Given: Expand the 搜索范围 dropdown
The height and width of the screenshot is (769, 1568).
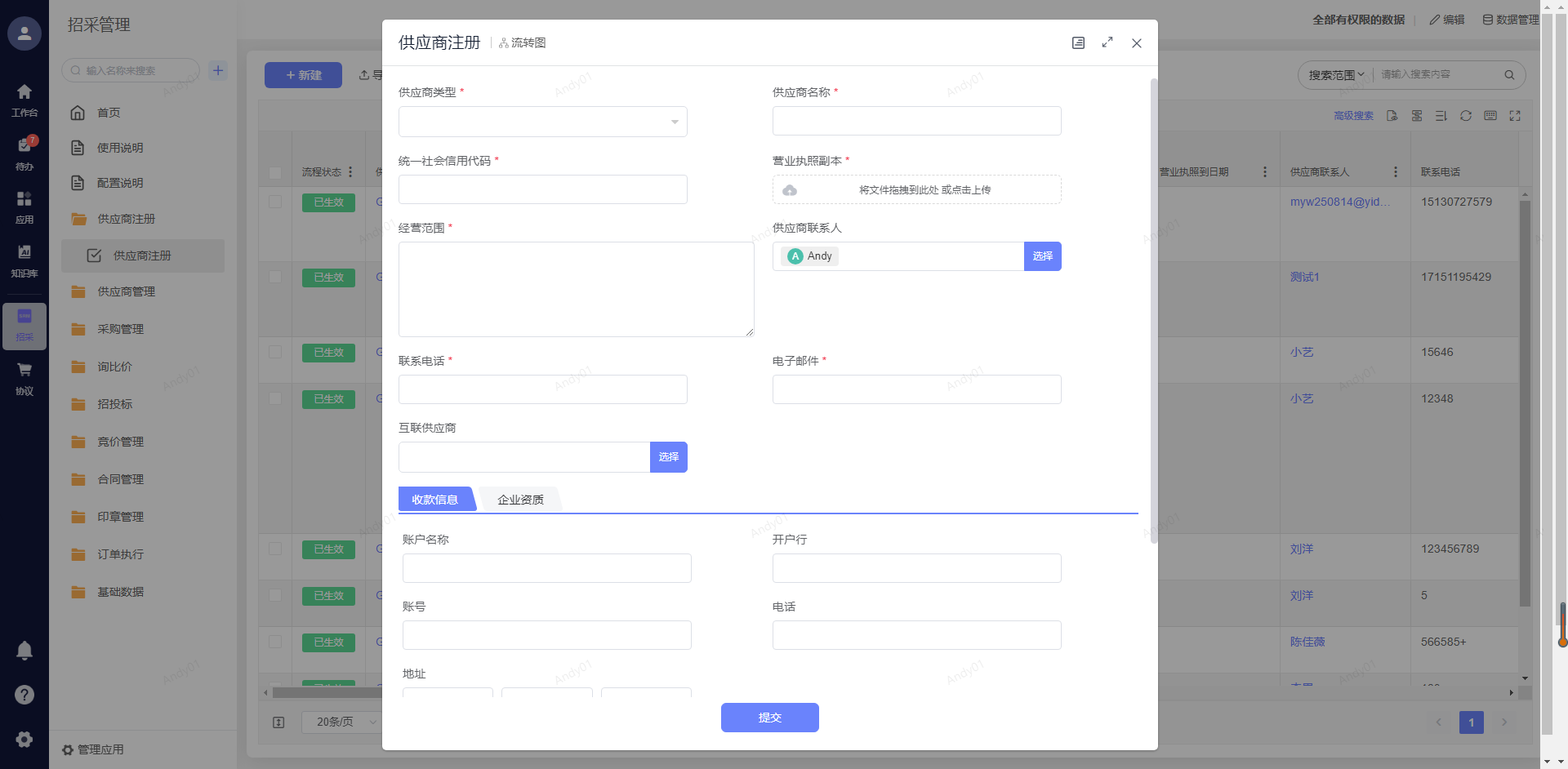Looking at the screenshot, I should coord(1336,75).
